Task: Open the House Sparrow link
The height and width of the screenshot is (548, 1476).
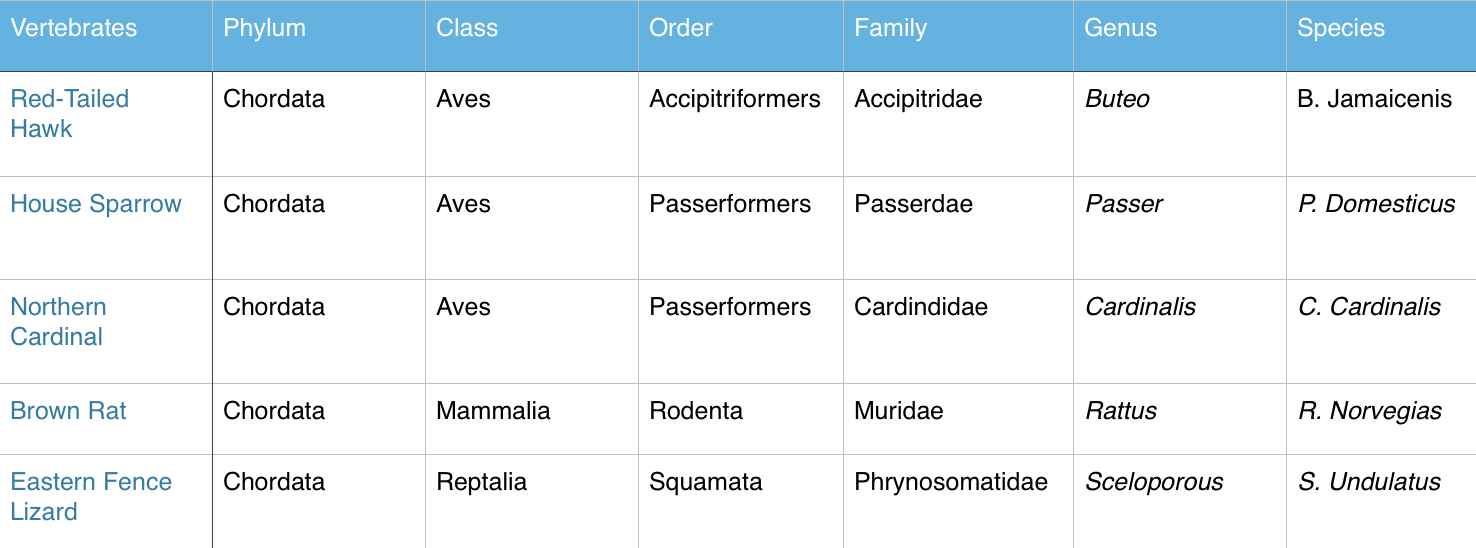Action: 96,204
